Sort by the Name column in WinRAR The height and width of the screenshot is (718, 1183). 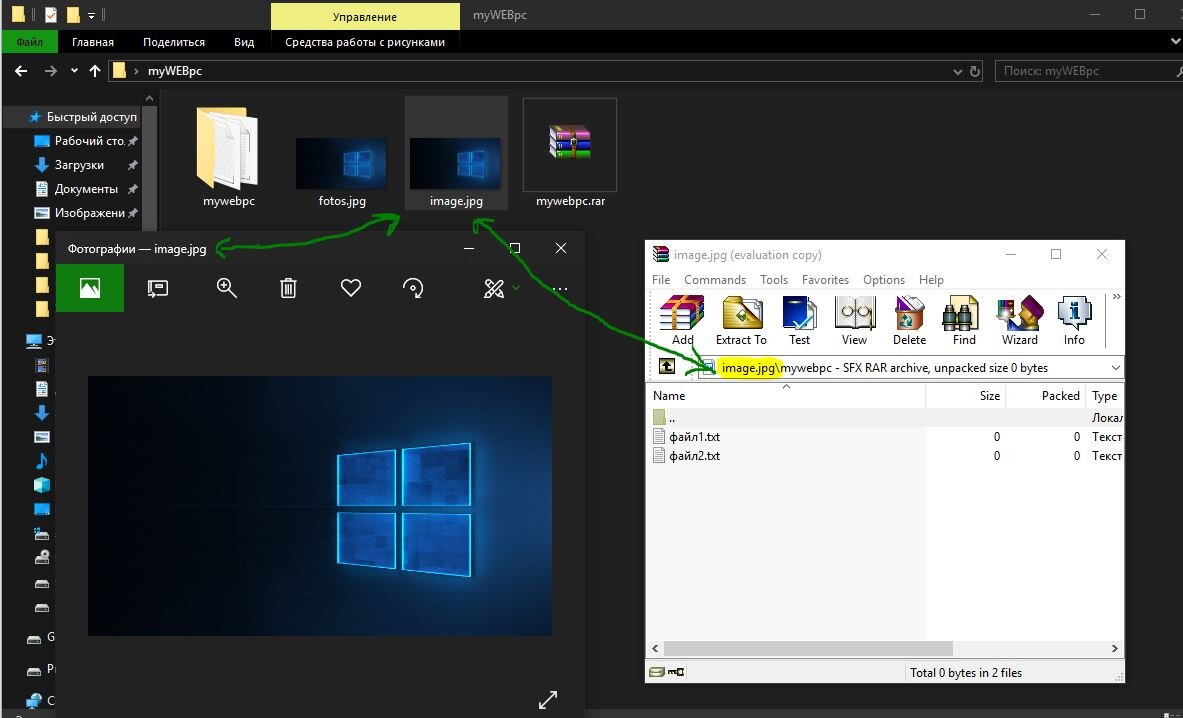tap(786, 396)
